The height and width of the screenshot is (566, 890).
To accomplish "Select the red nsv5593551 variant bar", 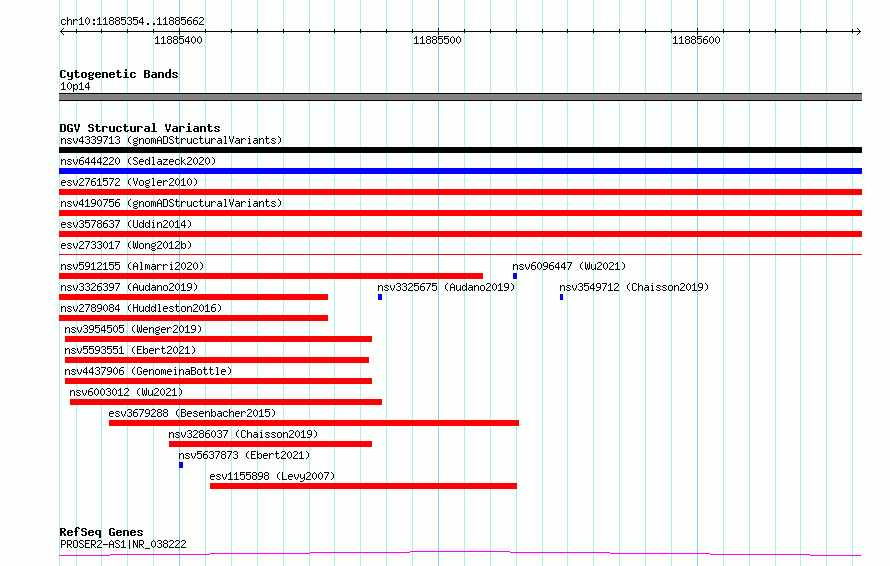I will (x=217, y=360).
